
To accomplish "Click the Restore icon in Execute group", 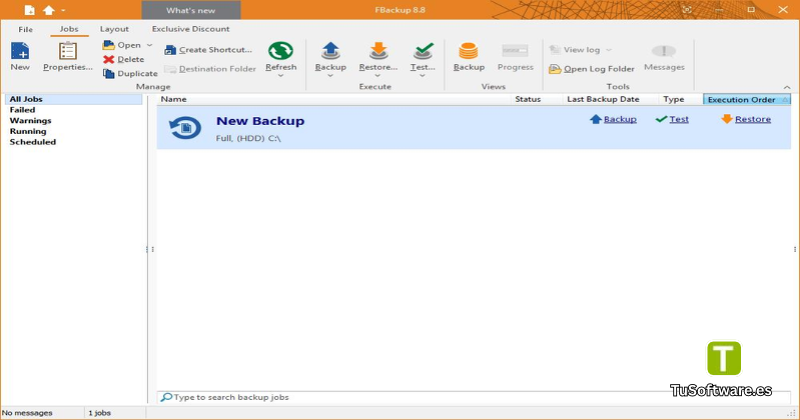I will tap(378, 51).
